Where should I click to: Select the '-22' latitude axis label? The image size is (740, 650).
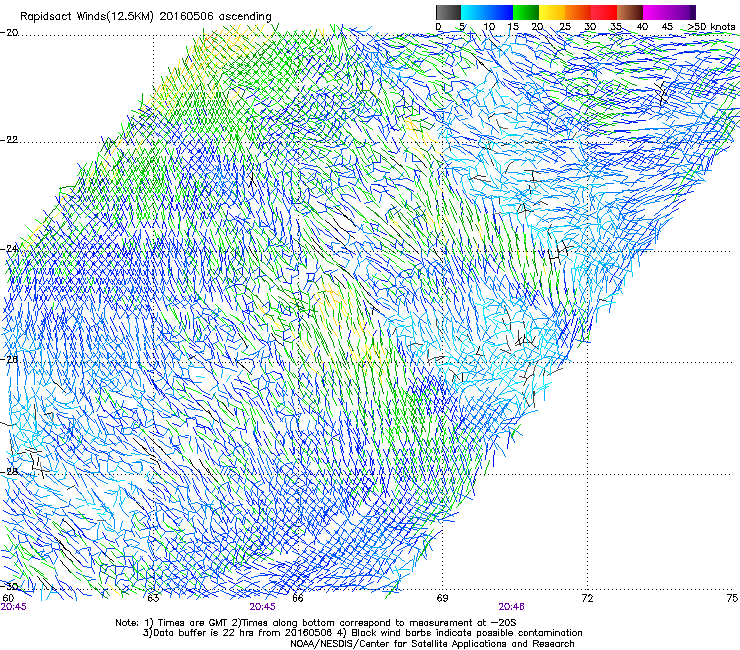point(9,140)
